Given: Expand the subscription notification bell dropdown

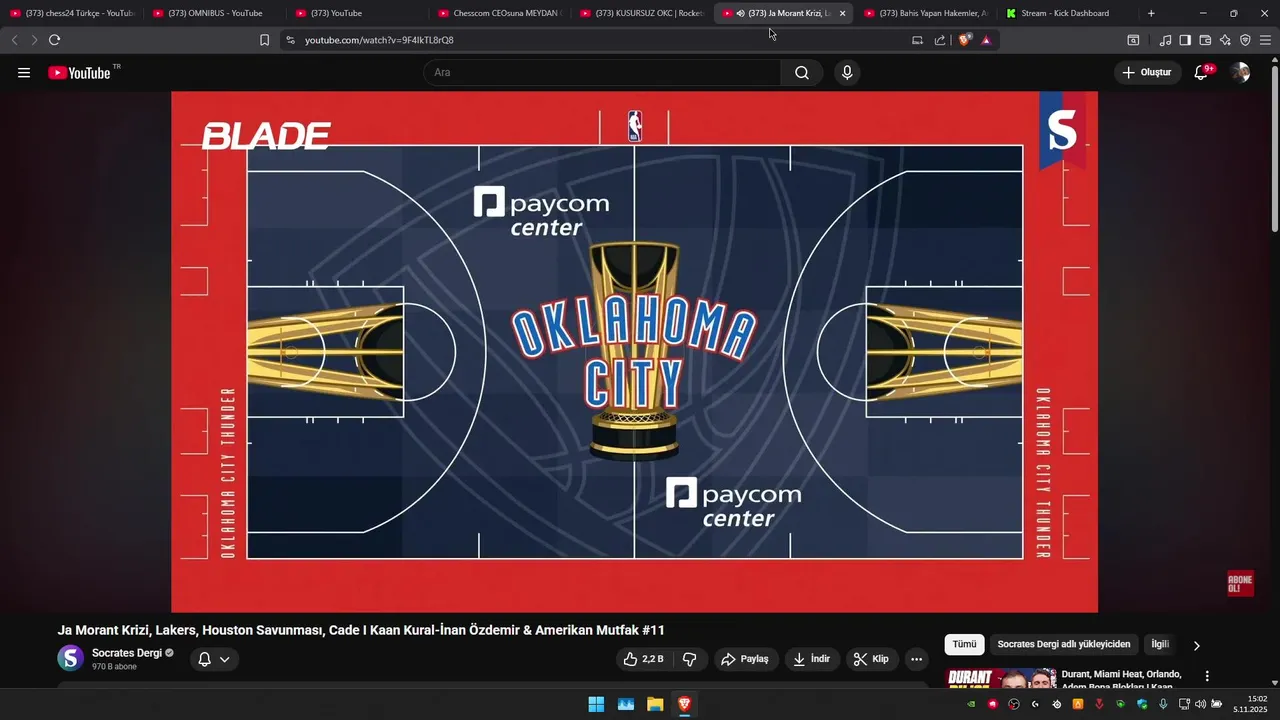Looking at the screenshot, I should (x=214, y=659).
